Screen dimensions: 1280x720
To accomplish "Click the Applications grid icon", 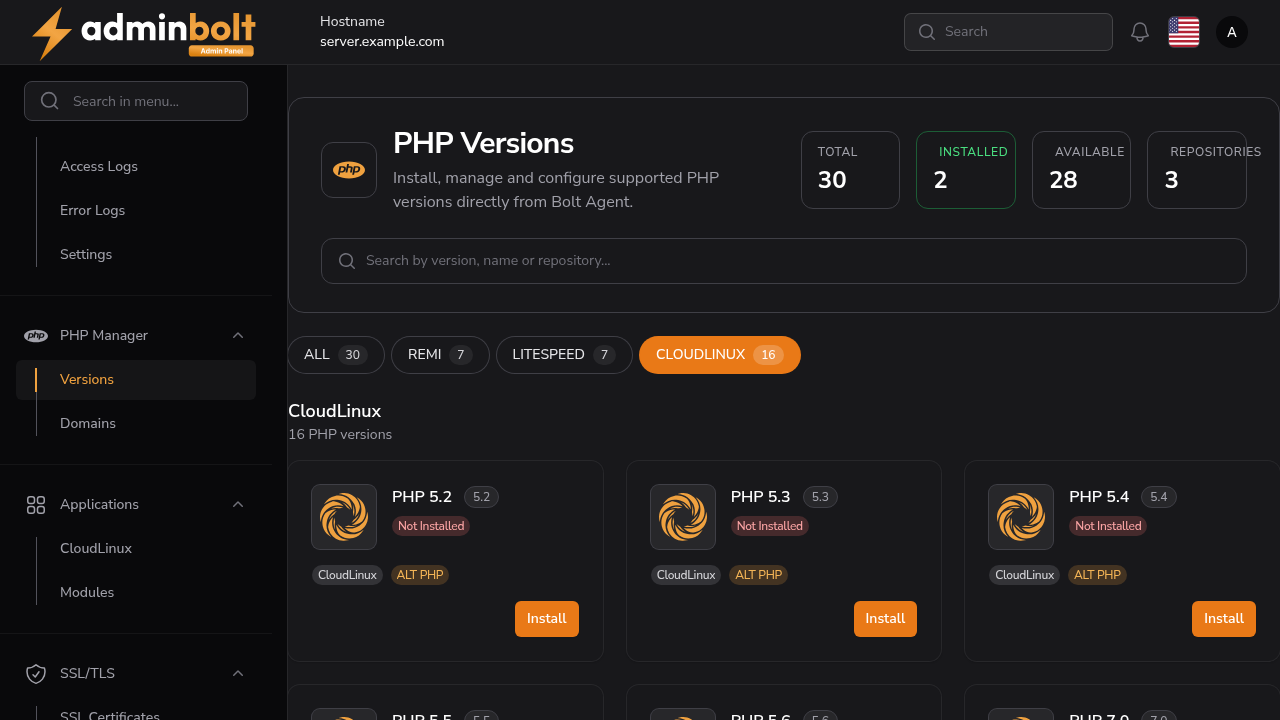I will tap(36, 505).
